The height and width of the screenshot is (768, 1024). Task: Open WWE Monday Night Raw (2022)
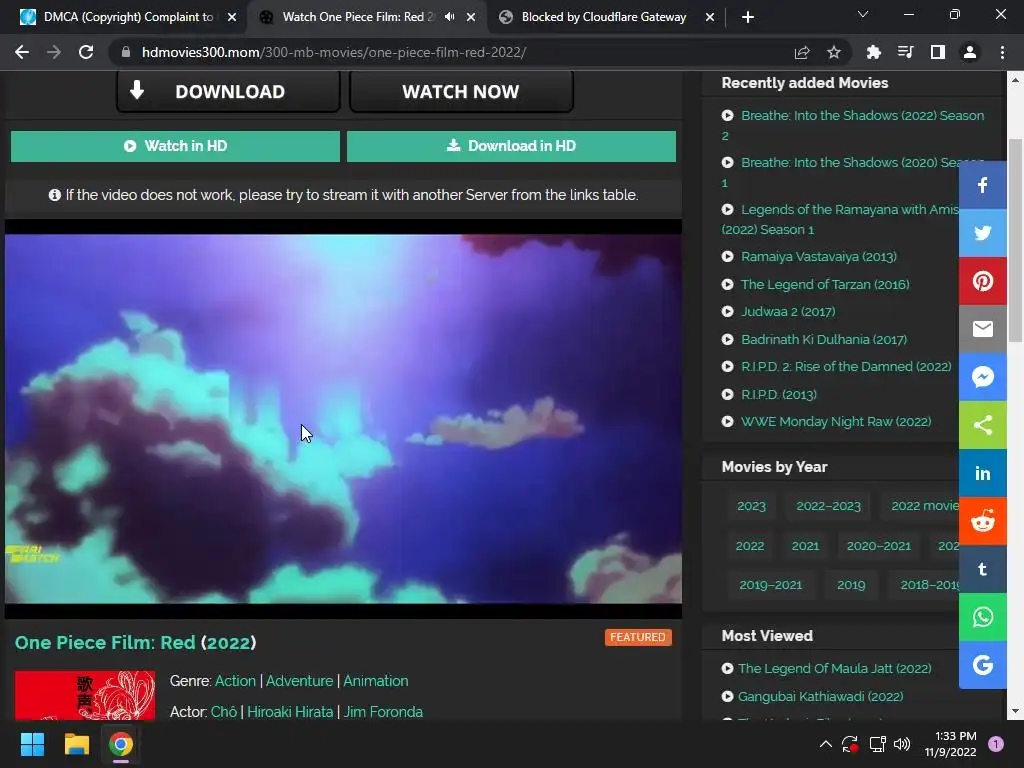point(836,422)
